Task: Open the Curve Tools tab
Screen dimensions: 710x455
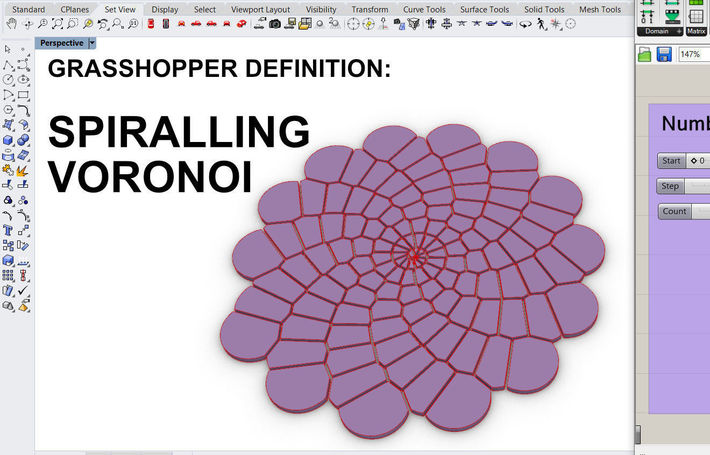Action: click(x=424, y=10)
